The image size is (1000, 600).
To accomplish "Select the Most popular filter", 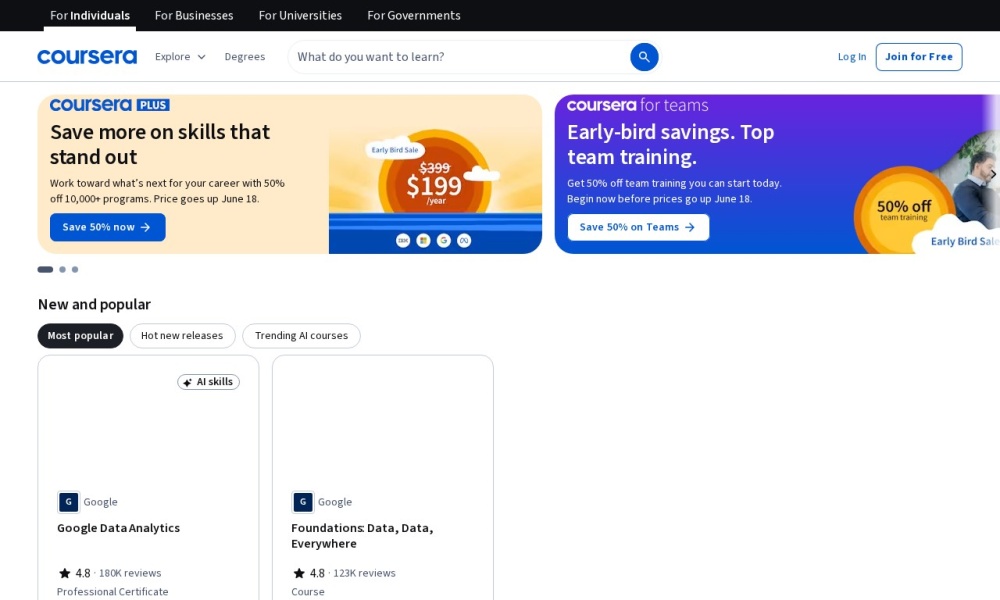I will (80, 335).
